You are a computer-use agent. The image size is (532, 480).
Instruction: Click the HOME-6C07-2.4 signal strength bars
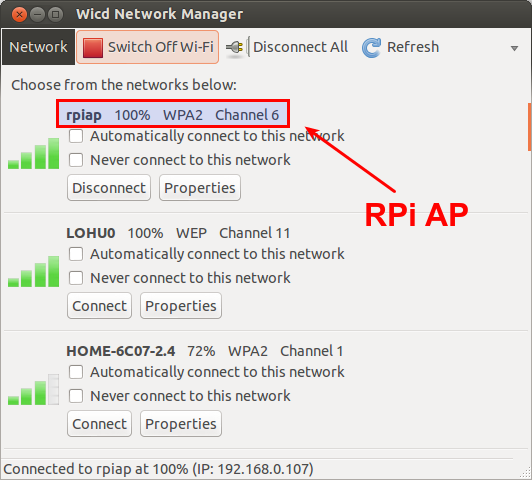coord(33,389)
